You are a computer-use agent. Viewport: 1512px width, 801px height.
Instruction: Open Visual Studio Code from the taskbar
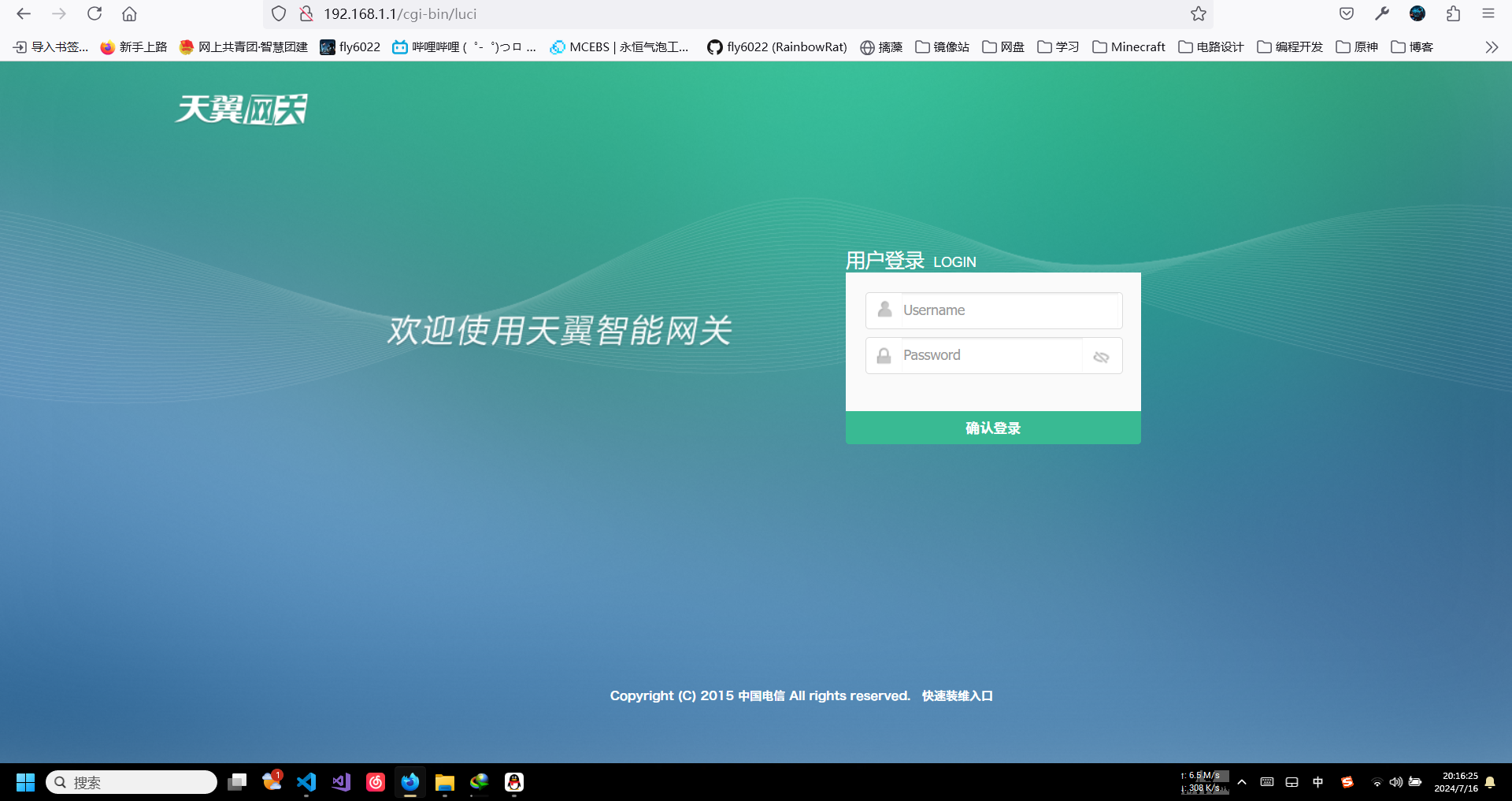(306, 782)
